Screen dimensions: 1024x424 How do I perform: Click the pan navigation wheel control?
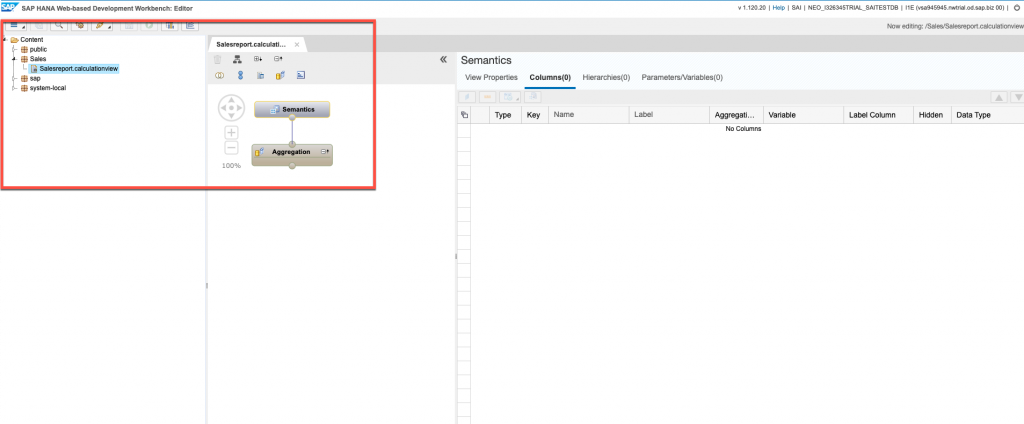(231, 108)
